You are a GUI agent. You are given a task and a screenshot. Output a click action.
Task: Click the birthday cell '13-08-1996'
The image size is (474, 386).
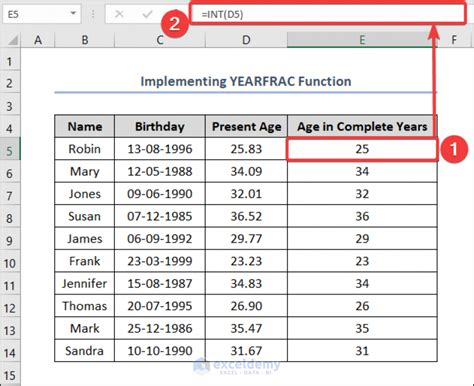pyautogui.click(x=160, y=149)
